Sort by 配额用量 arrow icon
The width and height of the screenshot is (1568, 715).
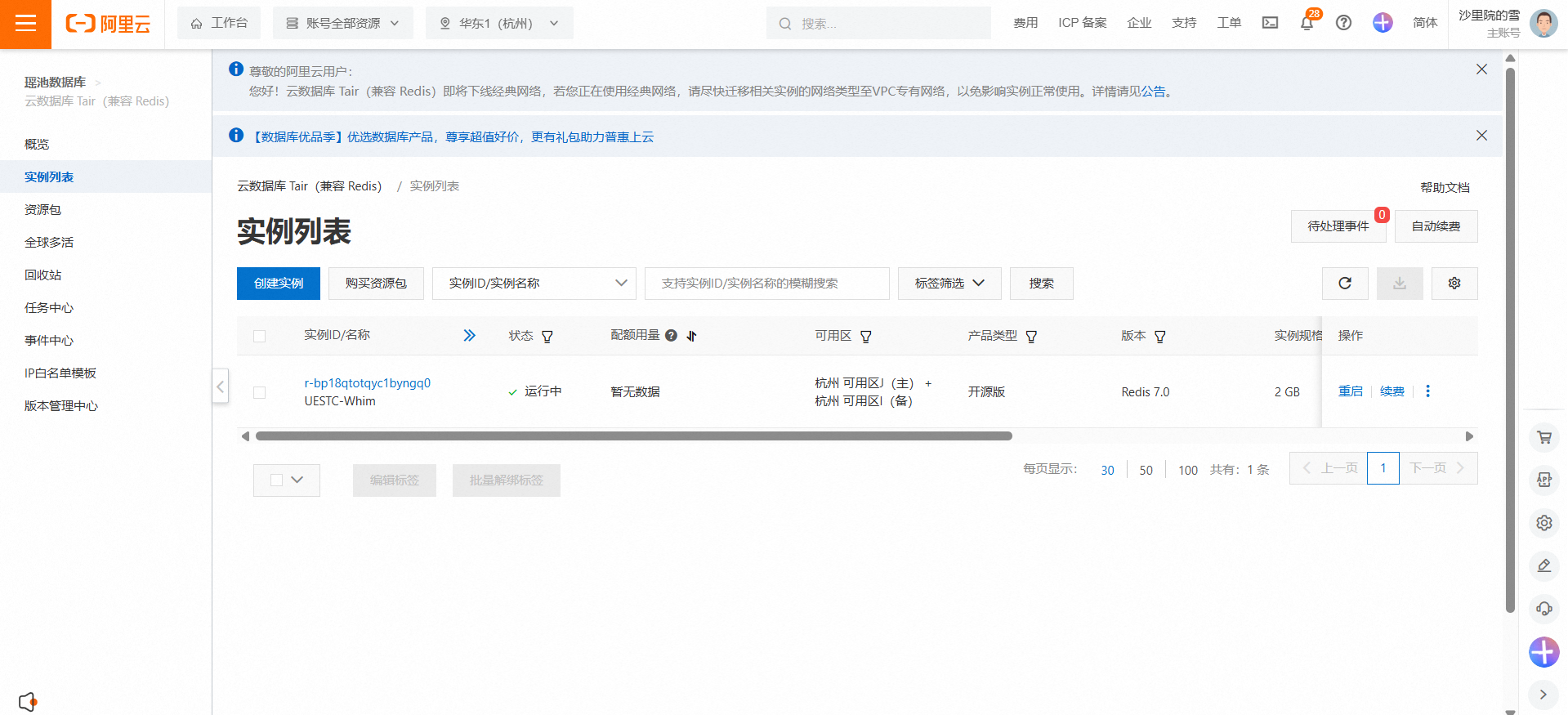click(x=691, y=336)
